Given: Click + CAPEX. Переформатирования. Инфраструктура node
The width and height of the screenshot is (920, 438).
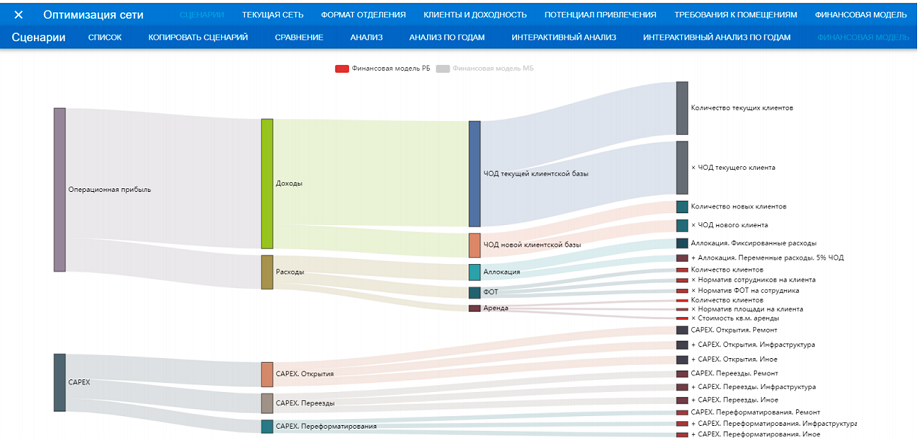Looking at the screenshot, I should click(682, 423).
